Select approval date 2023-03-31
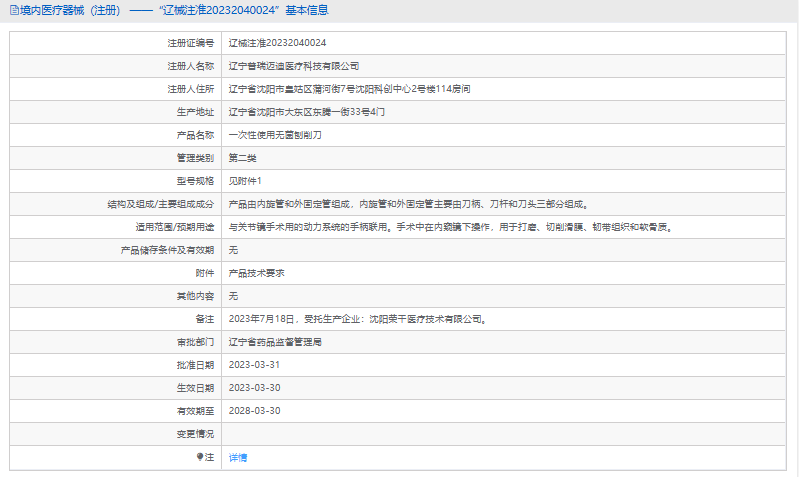The width and height of the screenshot is (799, 477). [254, 365]
